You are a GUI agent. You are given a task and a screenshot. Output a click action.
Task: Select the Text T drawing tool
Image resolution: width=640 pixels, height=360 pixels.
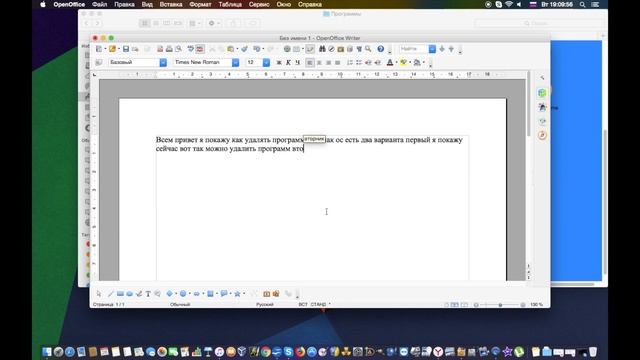point(148,293)
